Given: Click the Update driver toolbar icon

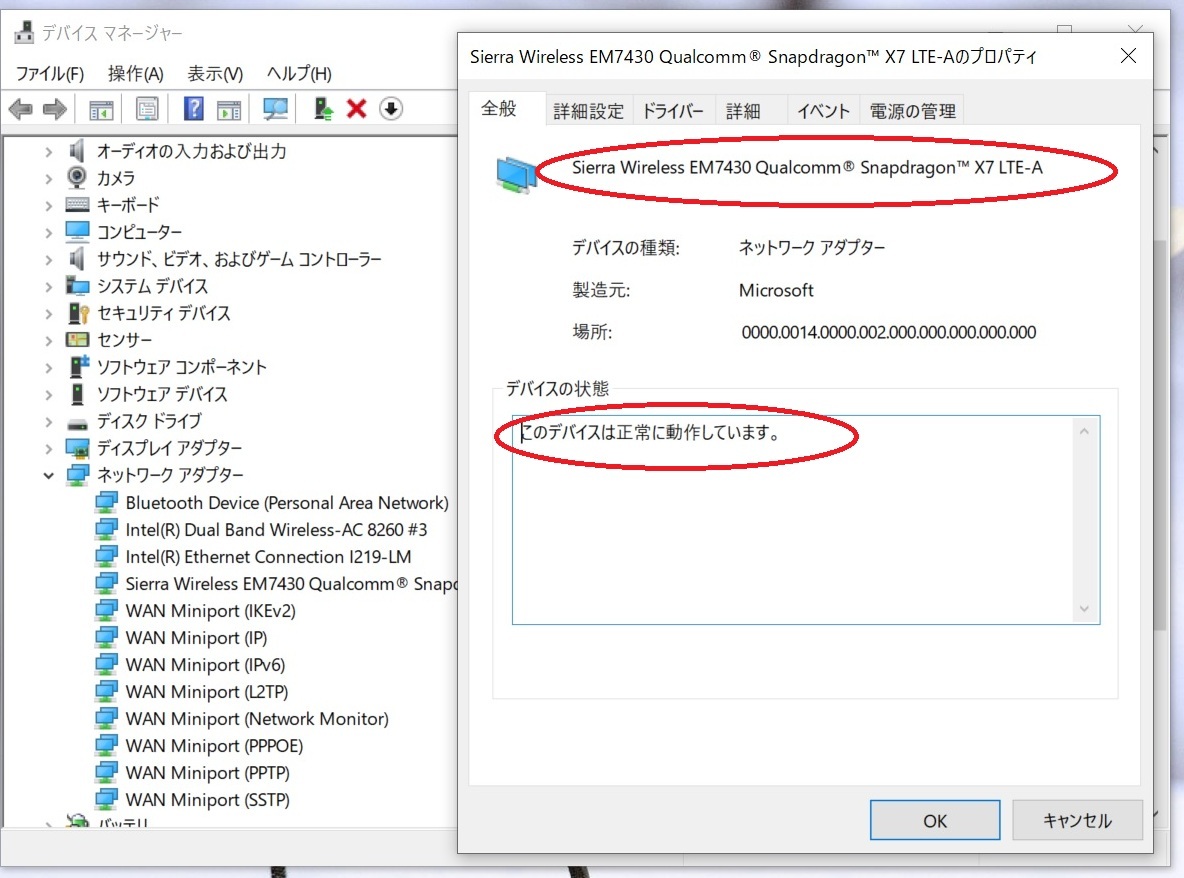Looking at the screenshot, I should pos(323,109).
